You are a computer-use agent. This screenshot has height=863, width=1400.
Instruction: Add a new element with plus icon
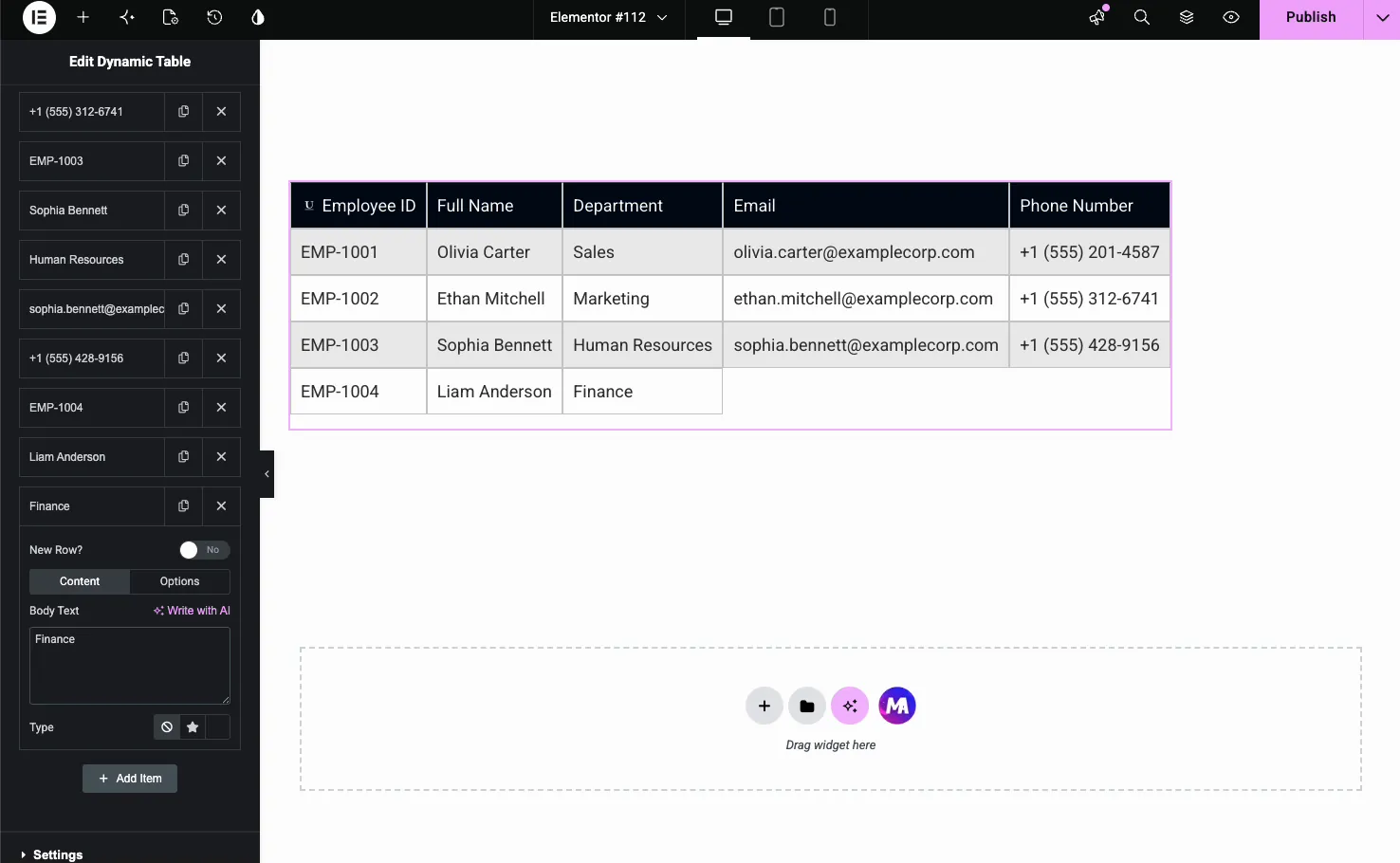click(x=83, y=17)
